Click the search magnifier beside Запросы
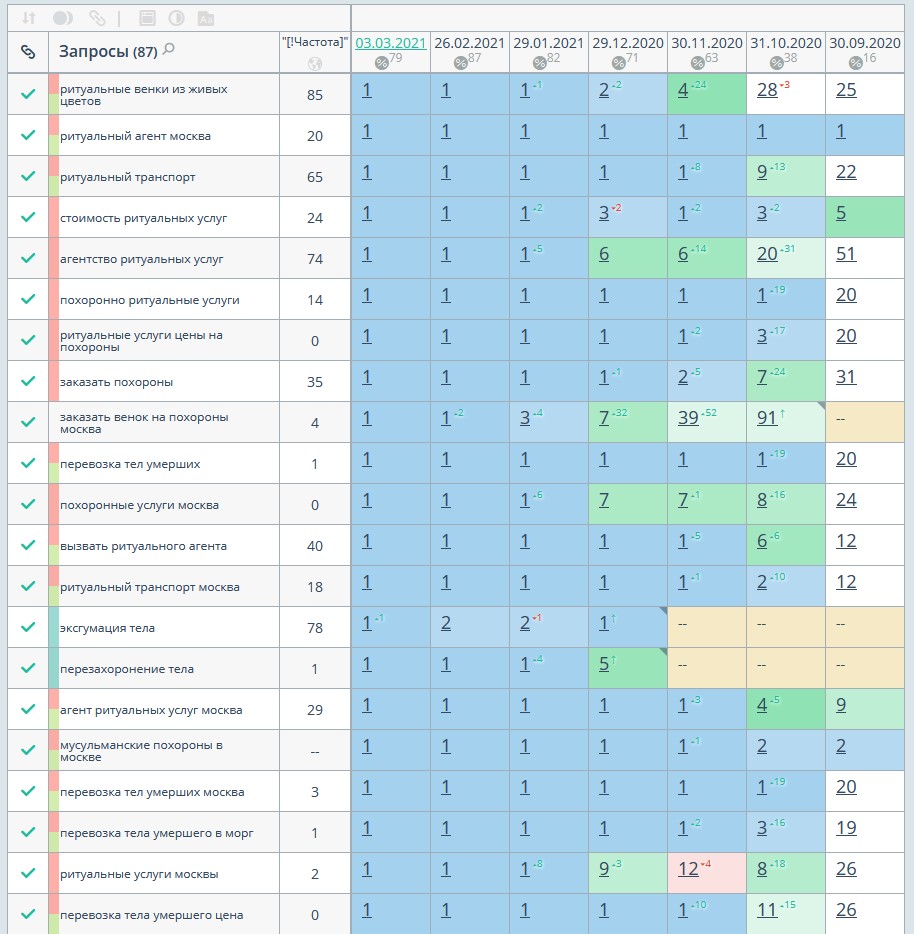This screenshot has height=934, width=914. point(169,49)
